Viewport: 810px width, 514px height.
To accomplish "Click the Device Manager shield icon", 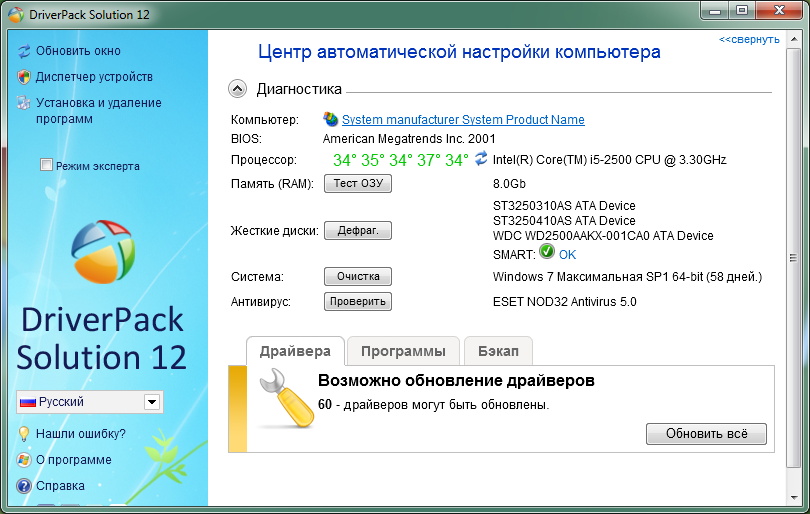I will (24, 77).
